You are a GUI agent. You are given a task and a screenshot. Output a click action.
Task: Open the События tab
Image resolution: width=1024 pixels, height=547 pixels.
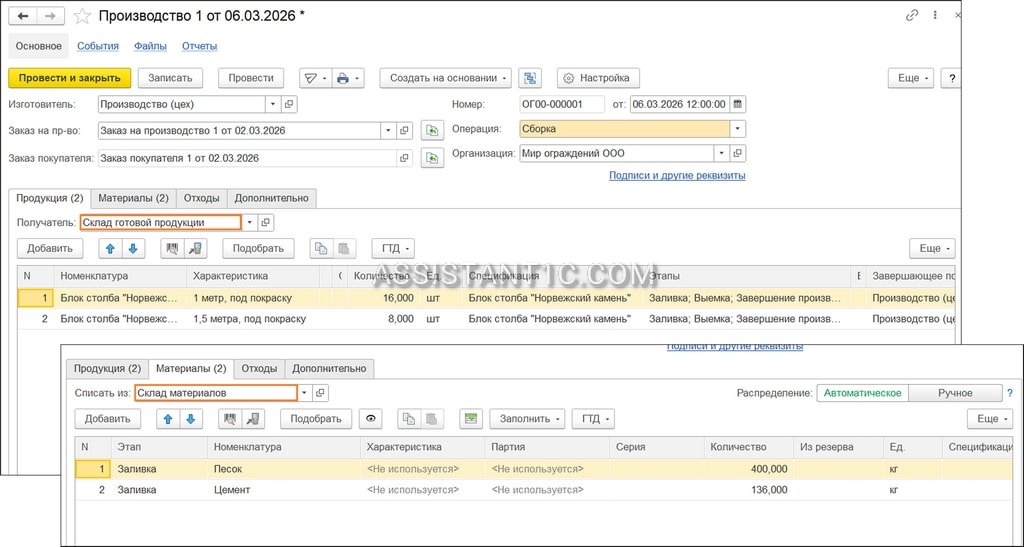pos(98,46)
